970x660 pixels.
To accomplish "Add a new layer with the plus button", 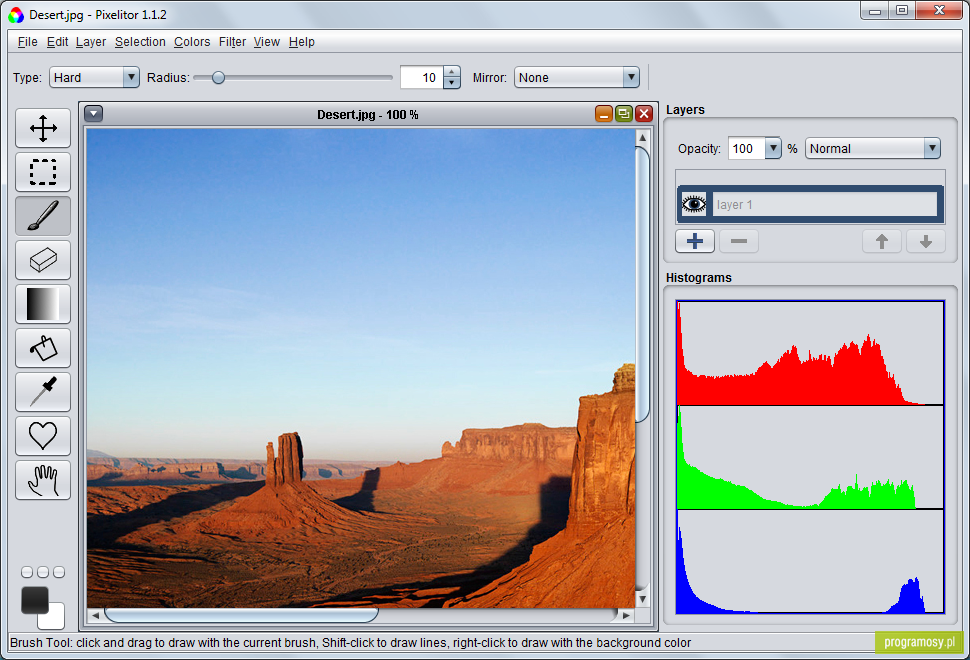I will coord(695,241).
